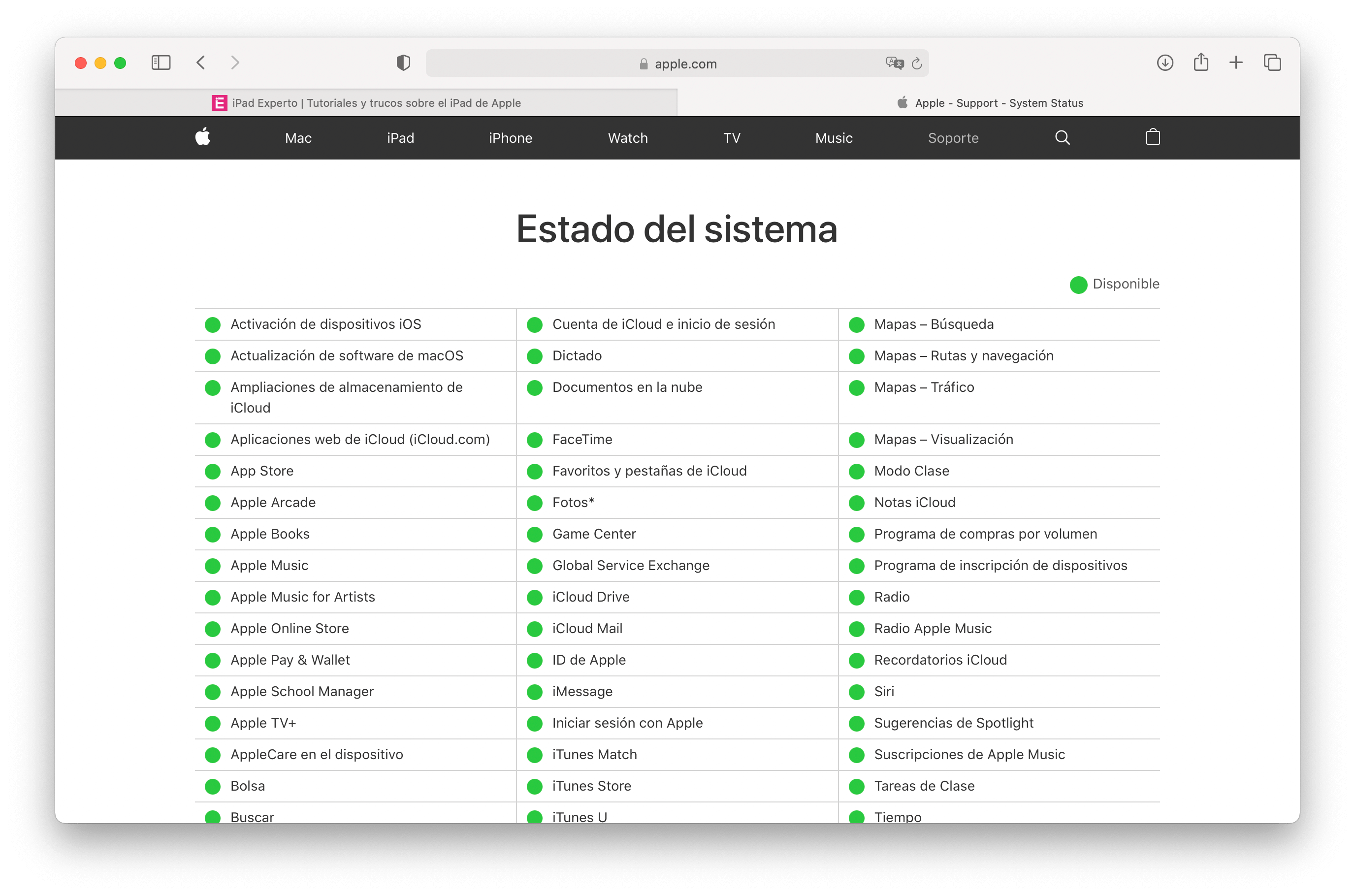Click the translate icon in the address bar
The width and height of the screenshot is (1355, 896).
(x=895, y=64)
